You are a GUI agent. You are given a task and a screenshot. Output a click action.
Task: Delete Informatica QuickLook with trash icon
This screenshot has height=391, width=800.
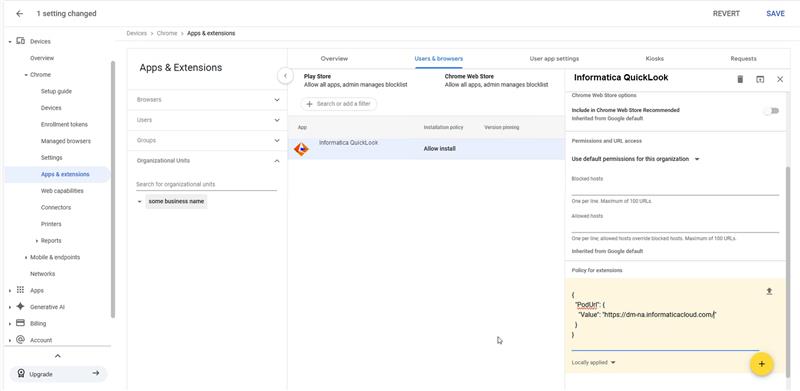740,79
